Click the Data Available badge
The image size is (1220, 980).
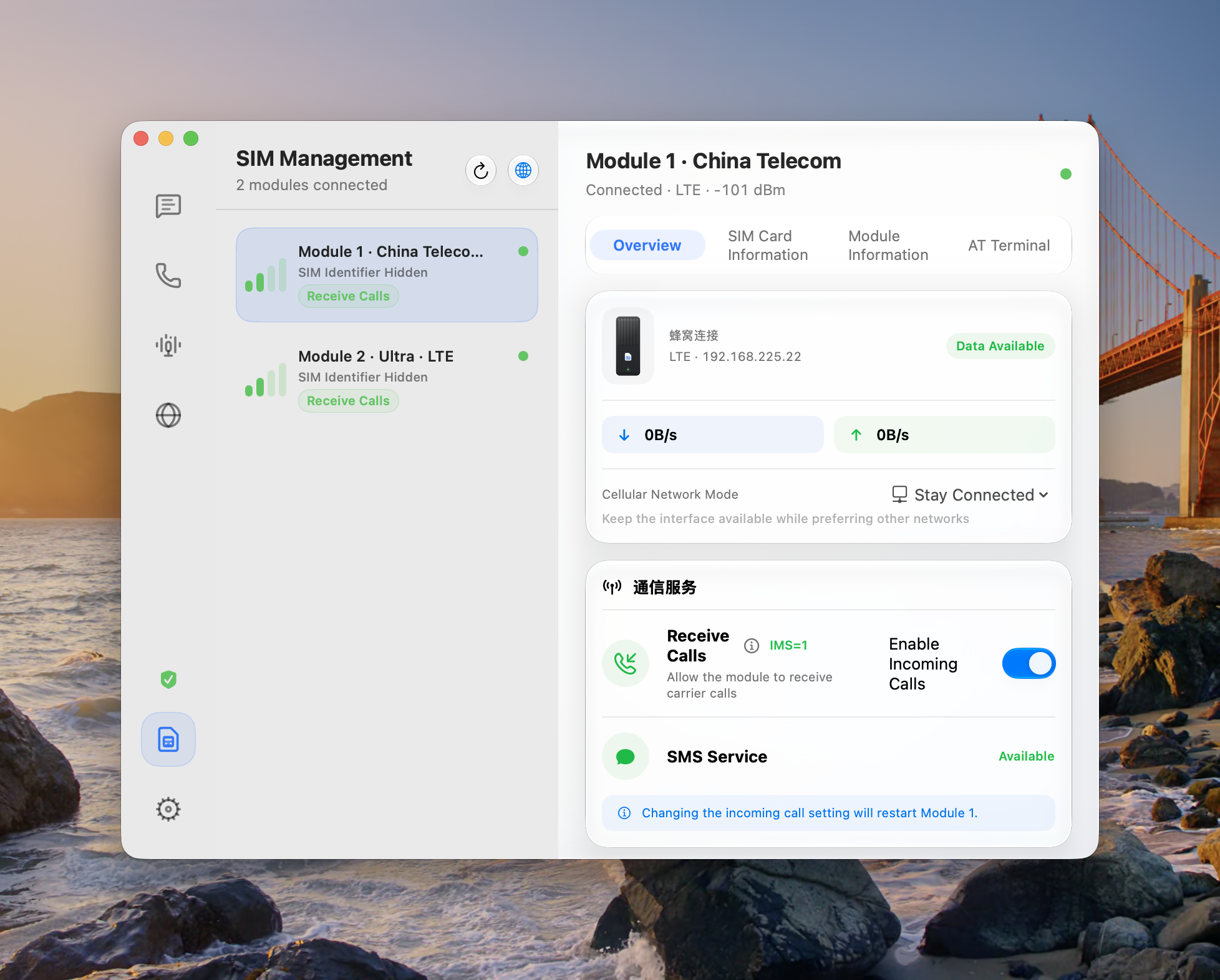pos(1000,346)
